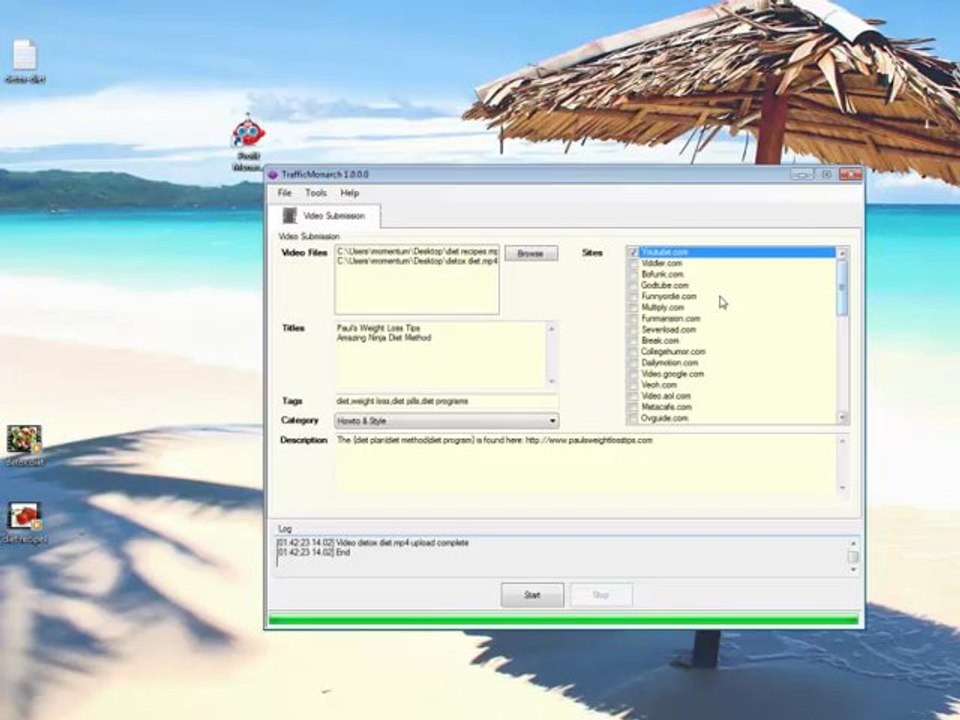
Task: Check the Collegehumor.com checkbox
Action: pos(632,351)
